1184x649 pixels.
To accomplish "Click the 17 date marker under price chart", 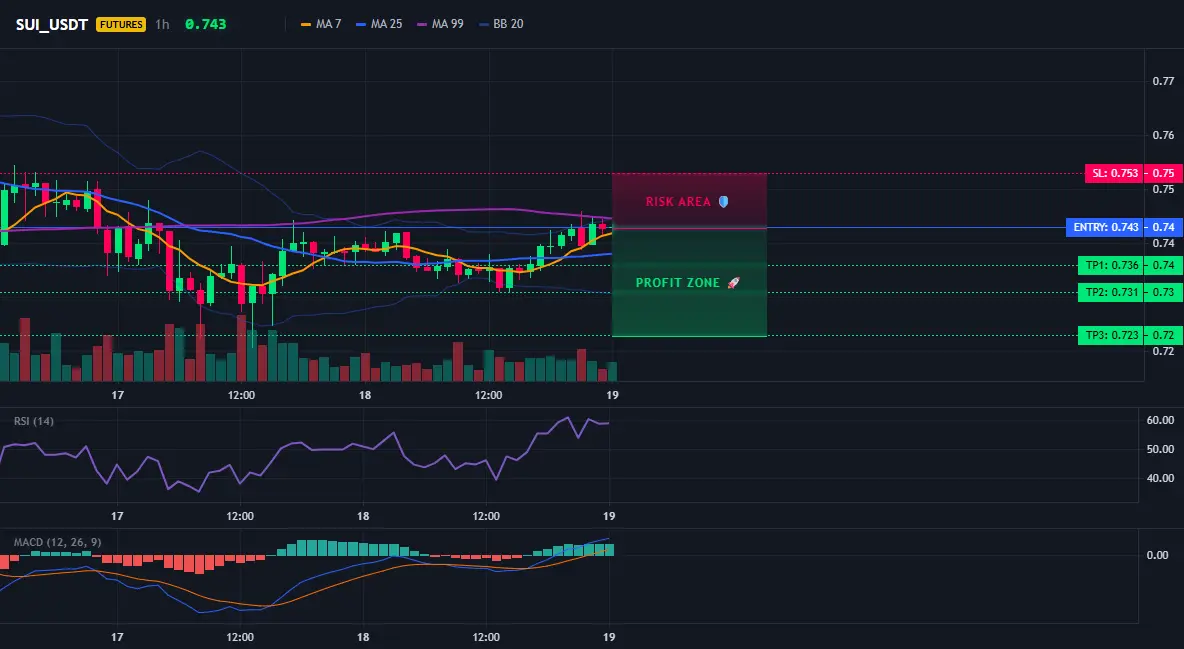I will pos(117,395).
